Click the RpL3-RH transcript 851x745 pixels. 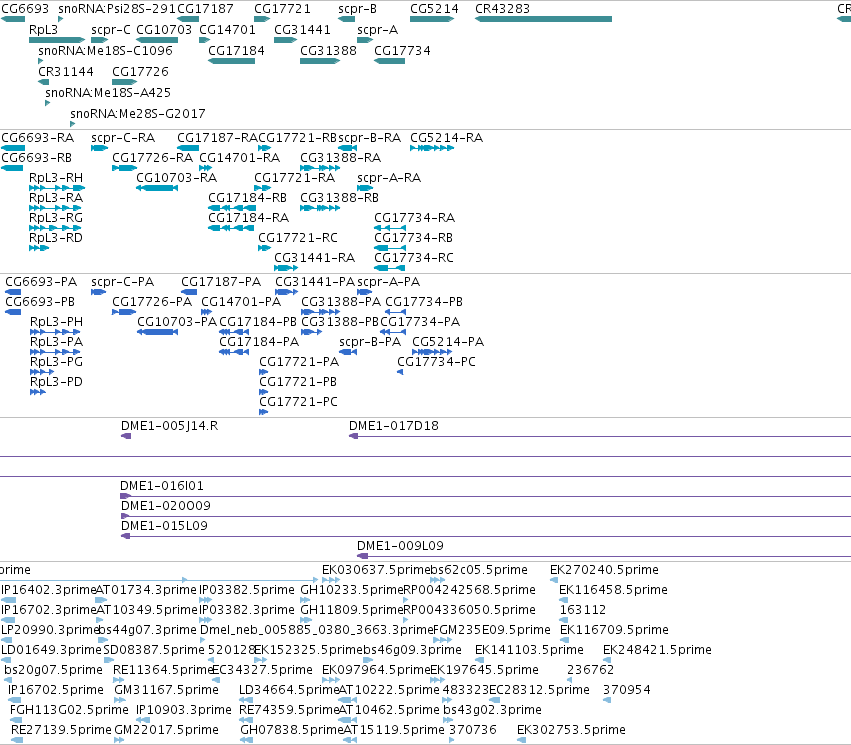tap(57, 188)
